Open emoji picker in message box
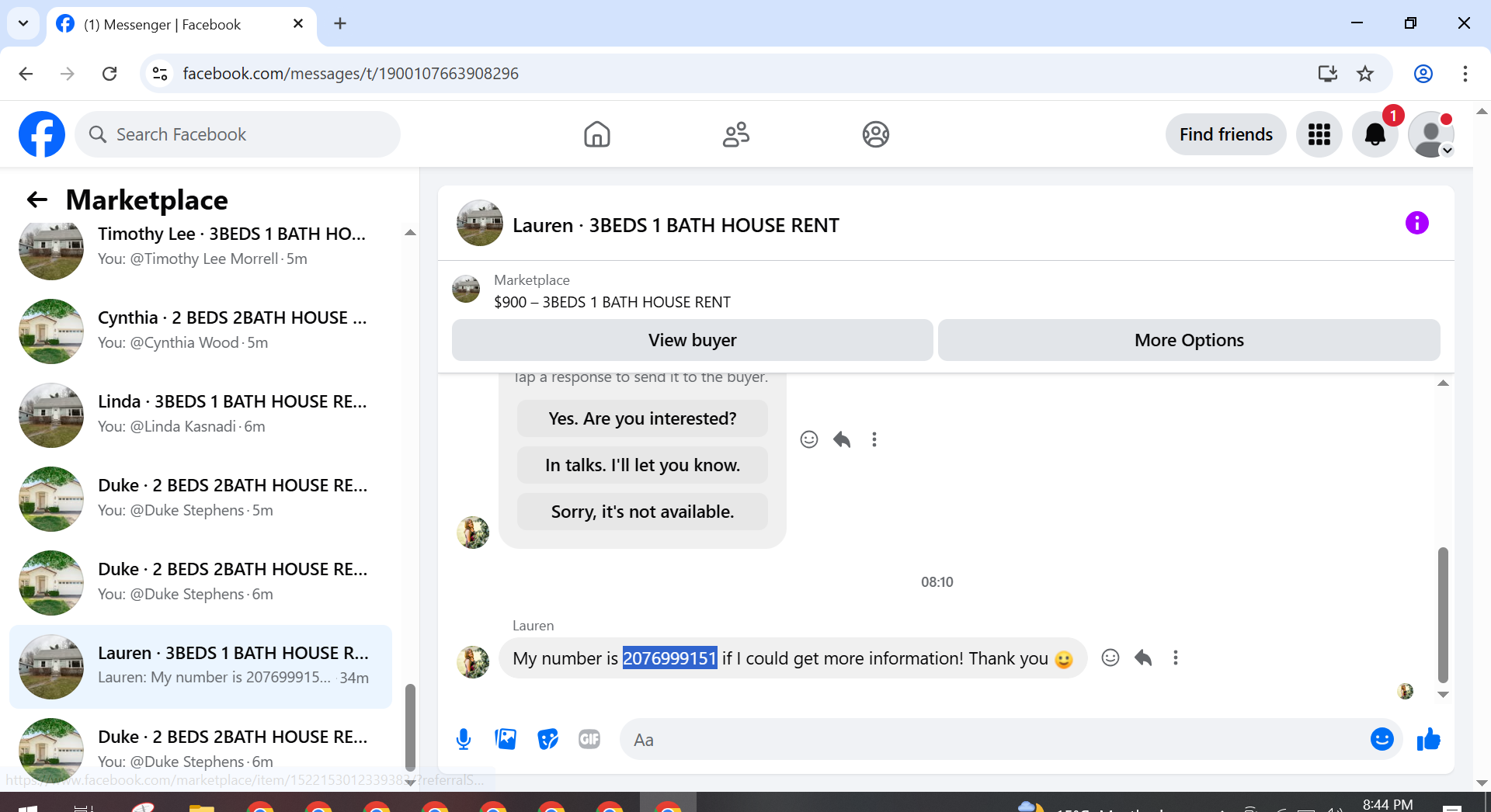1491x812 pixels. point(1382,739)
